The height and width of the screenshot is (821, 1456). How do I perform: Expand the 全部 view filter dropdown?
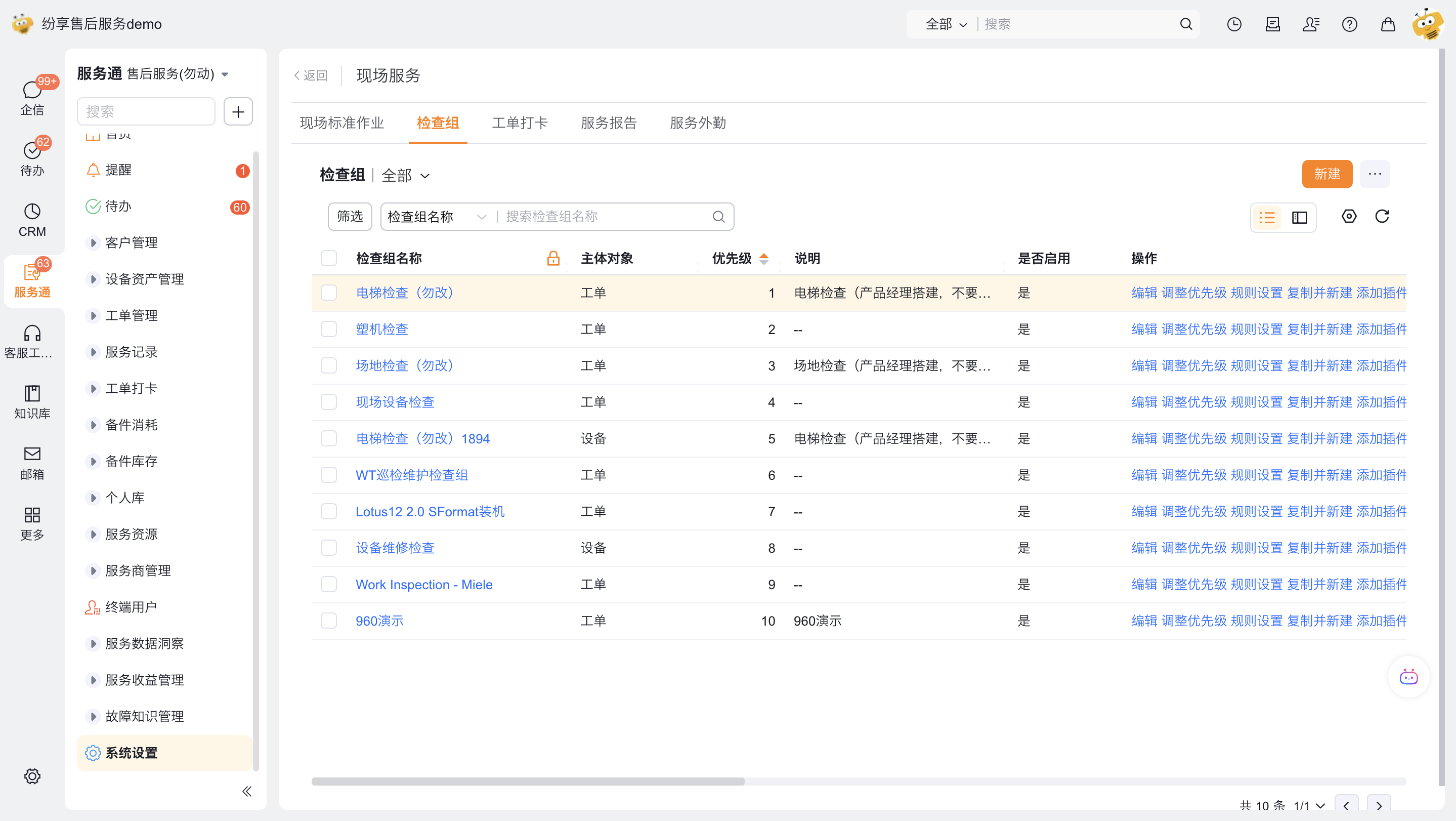tap(406, 176)
